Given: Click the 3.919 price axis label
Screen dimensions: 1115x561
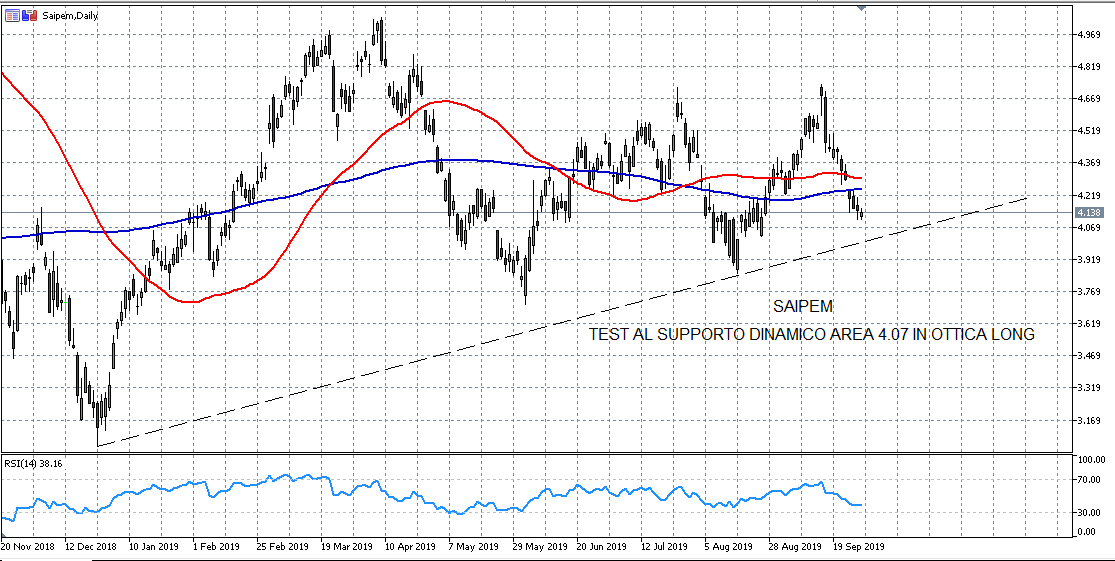Looking at the screenshot, I should (1089, 260).
